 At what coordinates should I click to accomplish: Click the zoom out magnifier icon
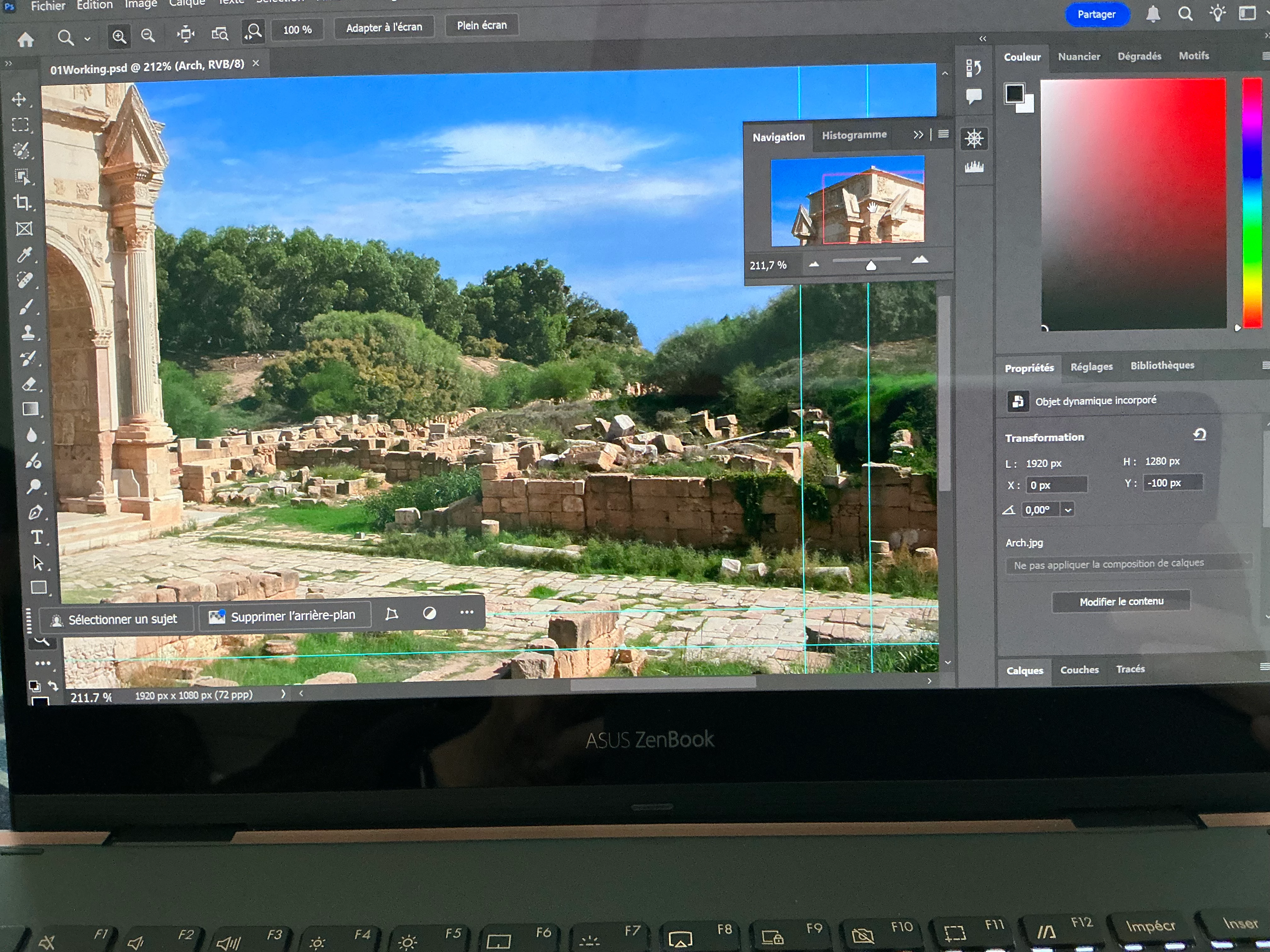pos(147,36)
